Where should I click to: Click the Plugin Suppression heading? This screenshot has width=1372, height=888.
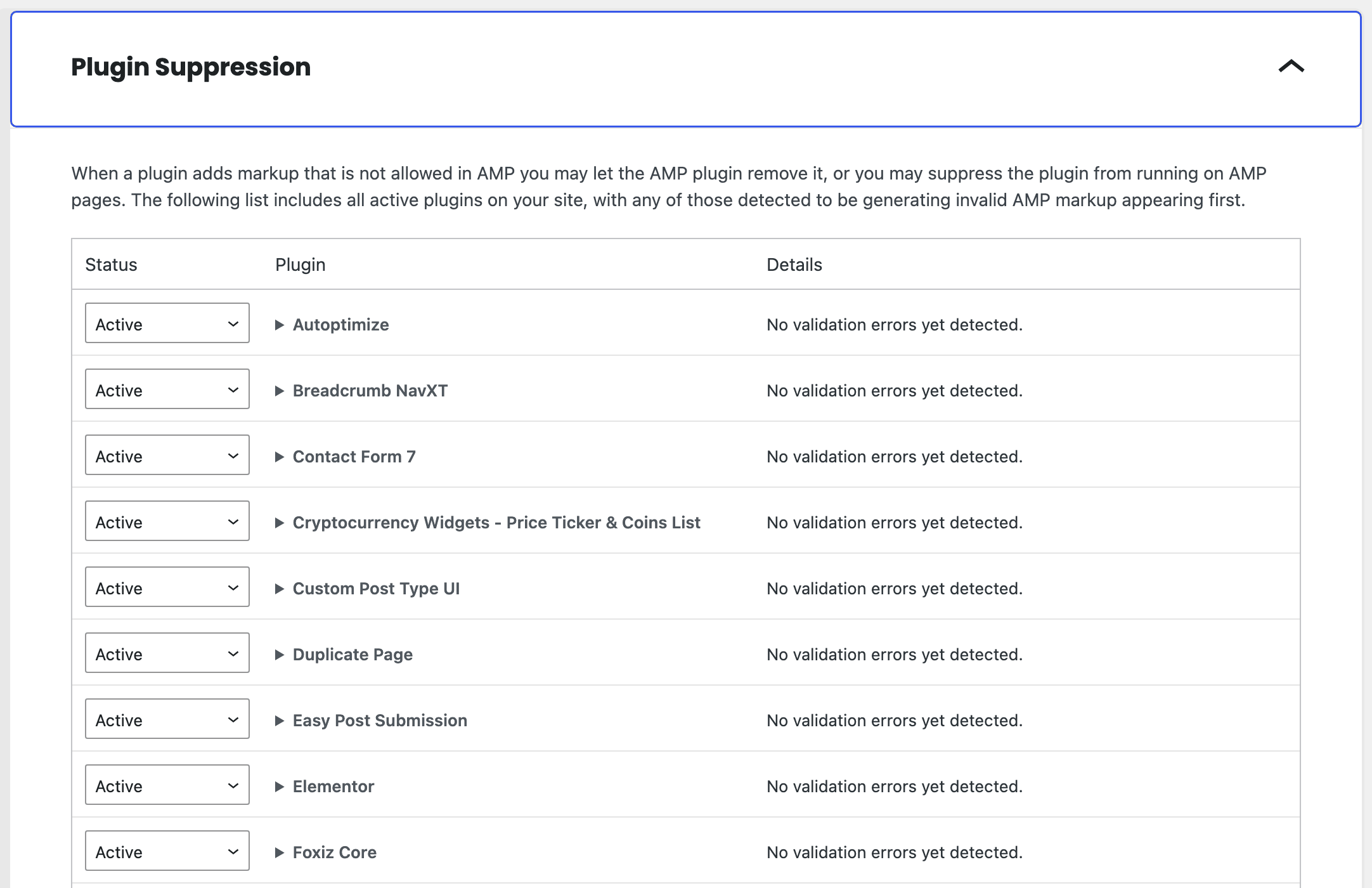pyautogui.click(x=191, y=67)
